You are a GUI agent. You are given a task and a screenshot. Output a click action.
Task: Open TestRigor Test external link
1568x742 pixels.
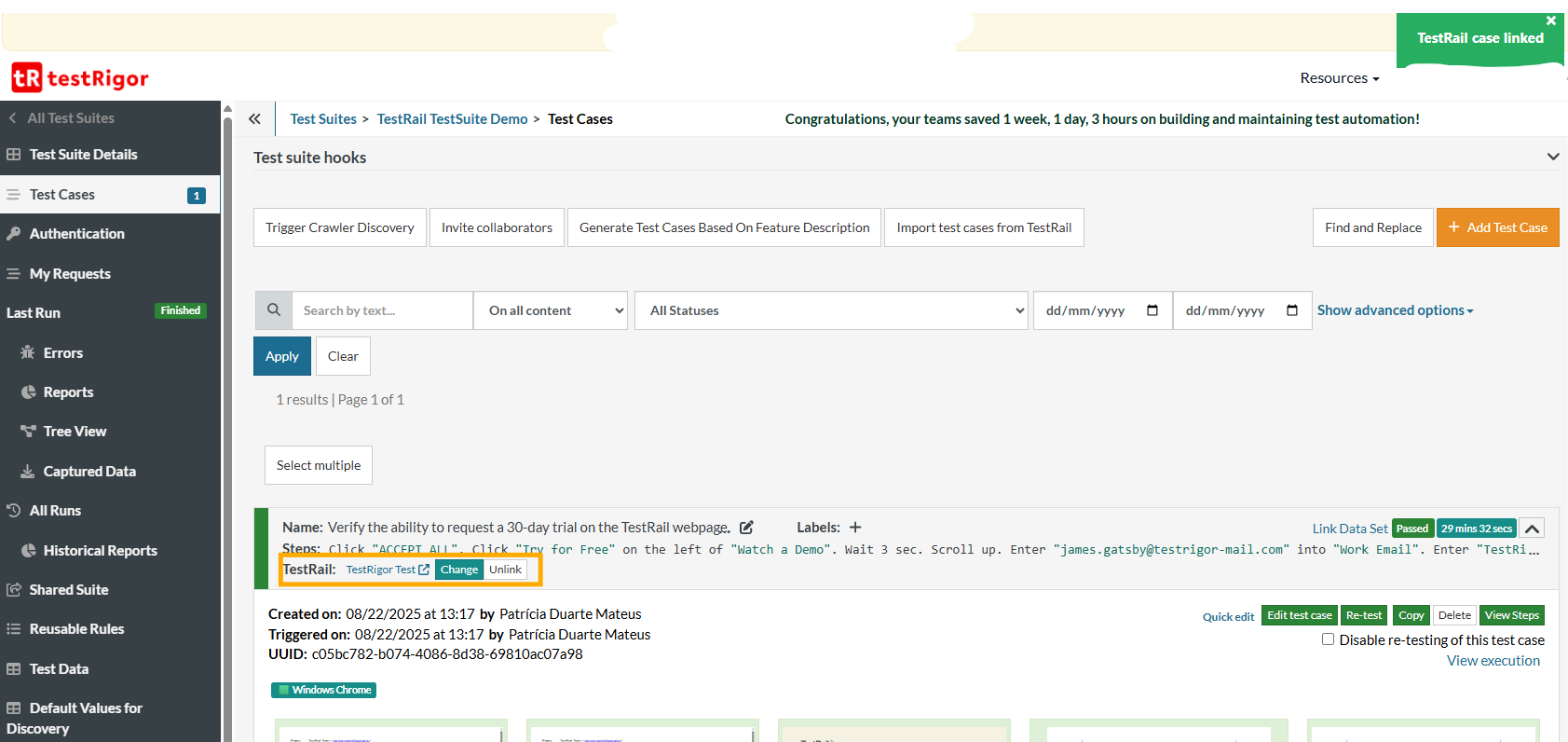388,570
